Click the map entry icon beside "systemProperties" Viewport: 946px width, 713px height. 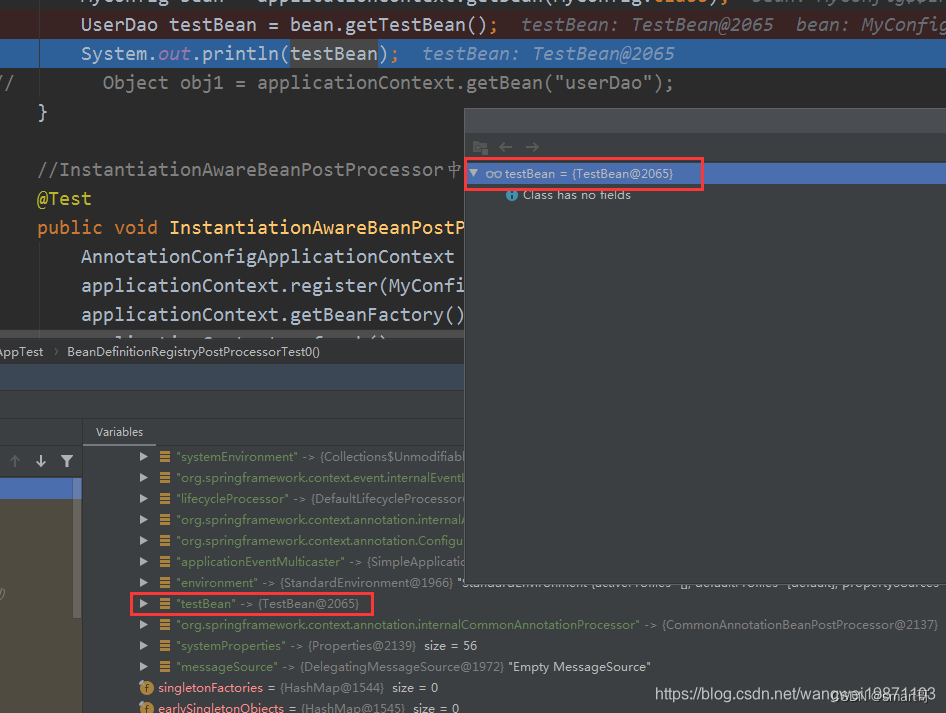tap(164, 645)
